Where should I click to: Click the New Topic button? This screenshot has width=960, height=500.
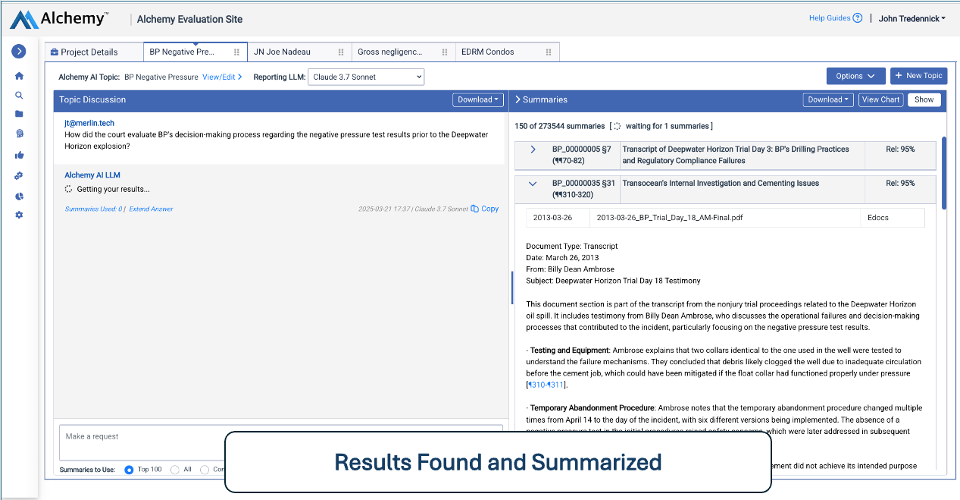click(x=918, y=76)
